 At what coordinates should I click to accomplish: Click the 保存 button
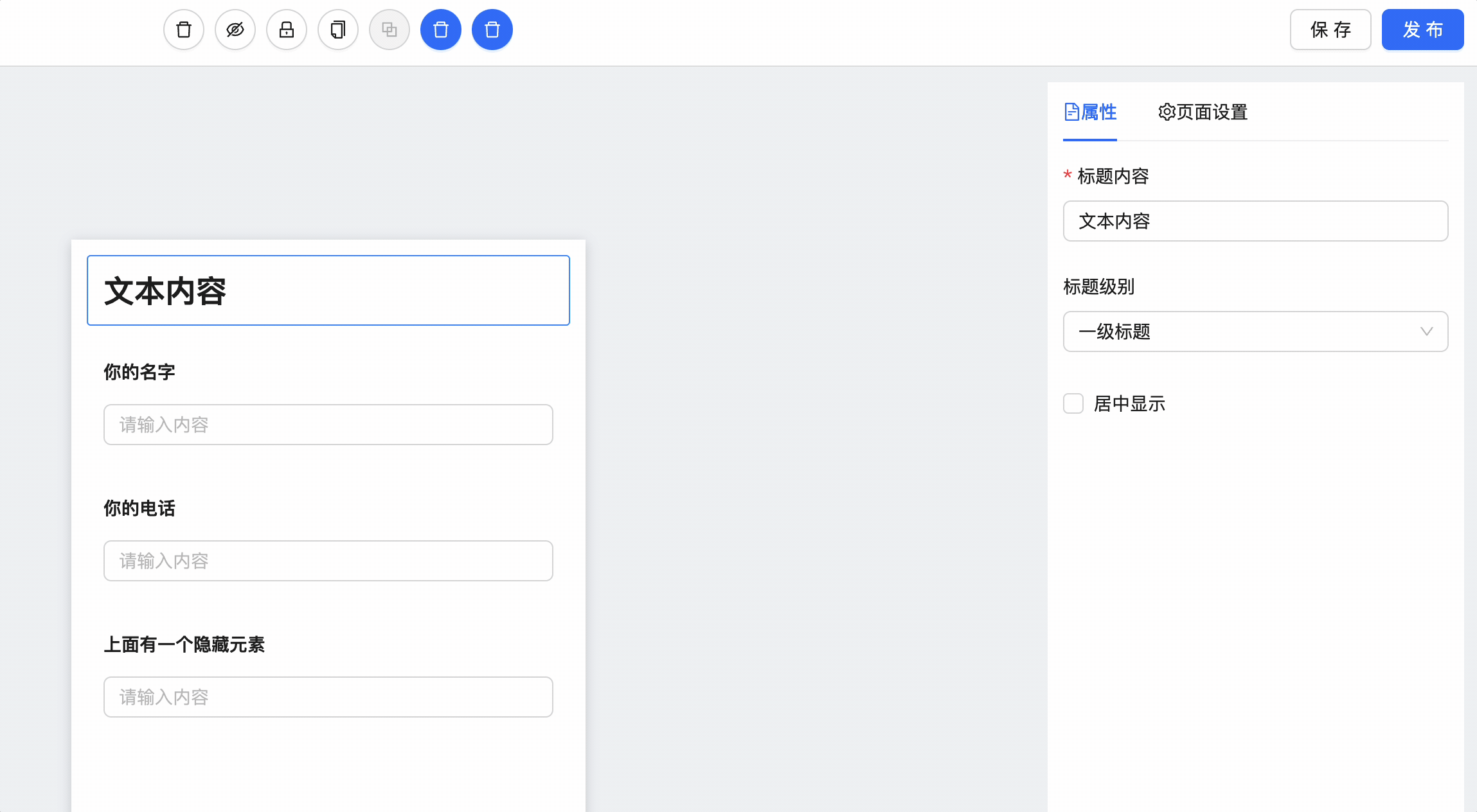coord(1330,30)
